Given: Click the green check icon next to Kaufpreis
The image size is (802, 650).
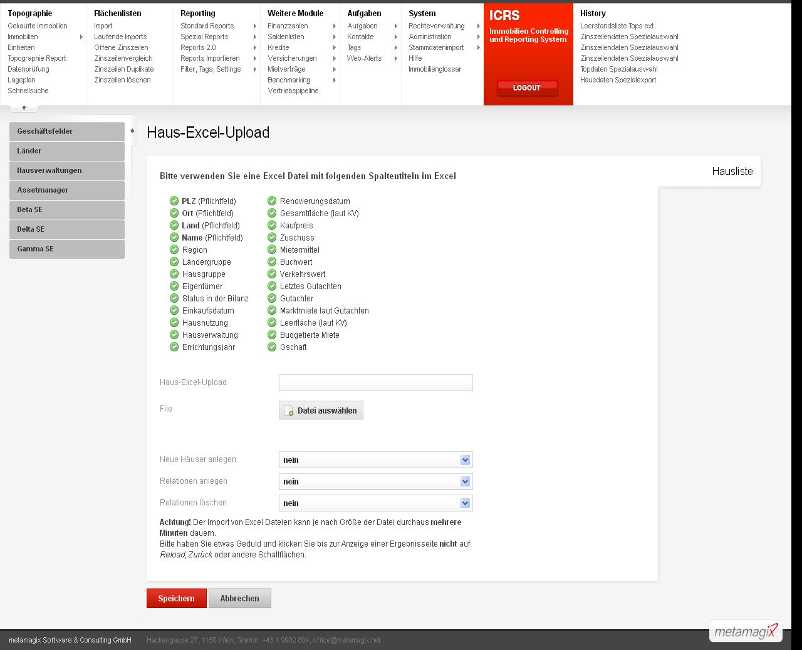Looking at the screenshot, I should 272,226.
